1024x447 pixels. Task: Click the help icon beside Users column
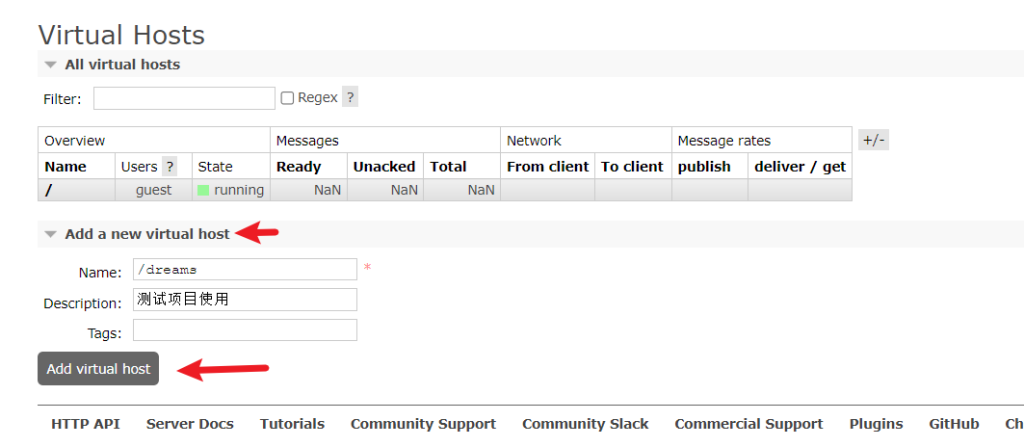[169, 167]
